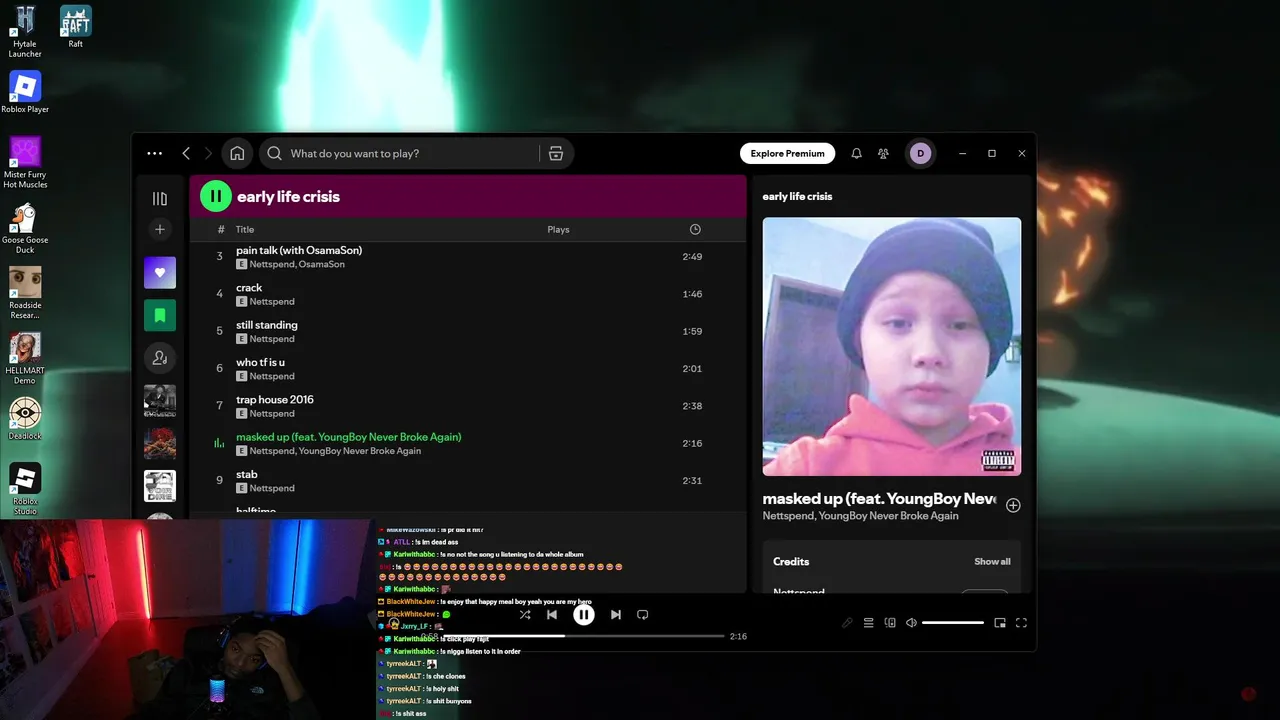Adjust the volume slider
Screen dimensions: 1280x720
pyautogui.click(x=953, y=623)
